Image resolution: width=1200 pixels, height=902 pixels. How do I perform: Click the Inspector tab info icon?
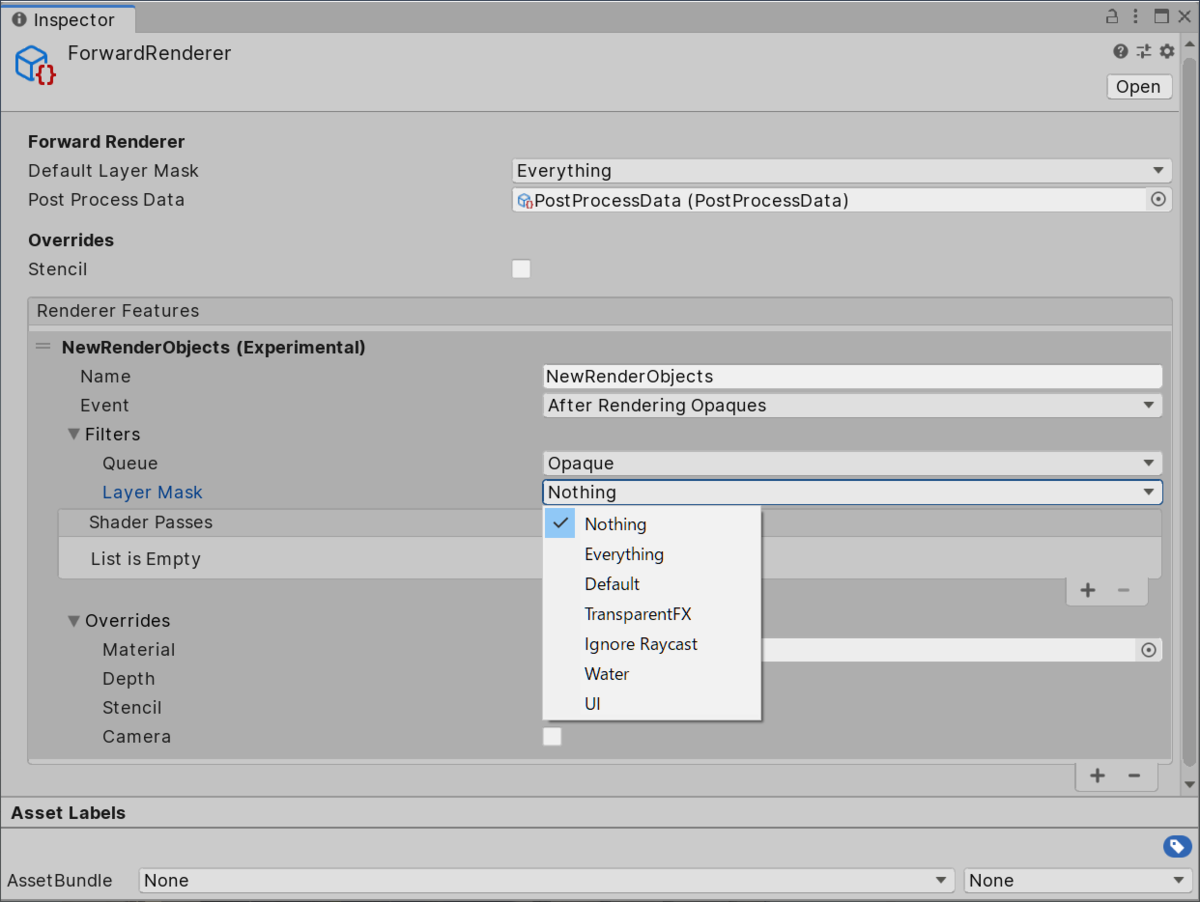point(19,20)
